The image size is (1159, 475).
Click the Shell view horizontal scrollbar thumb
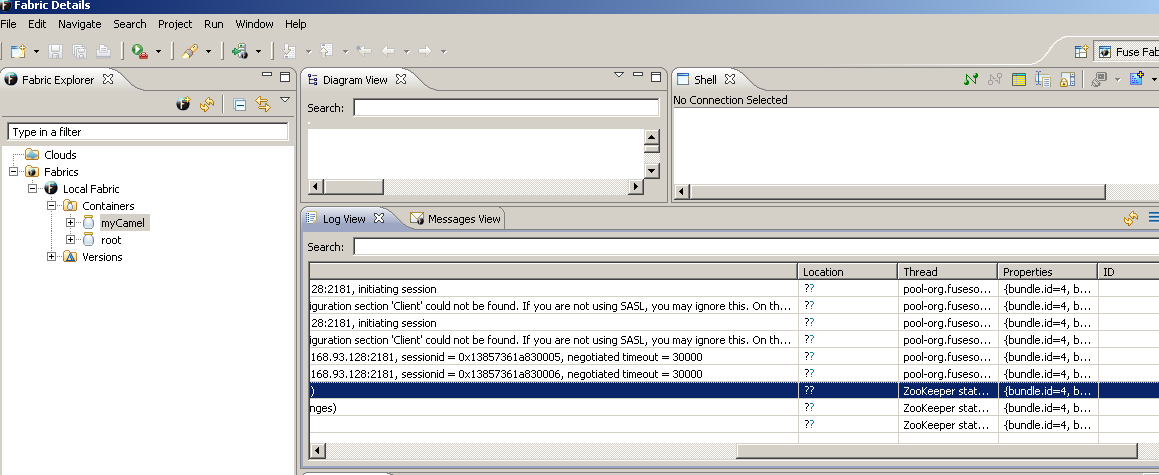tap(897, 192)
